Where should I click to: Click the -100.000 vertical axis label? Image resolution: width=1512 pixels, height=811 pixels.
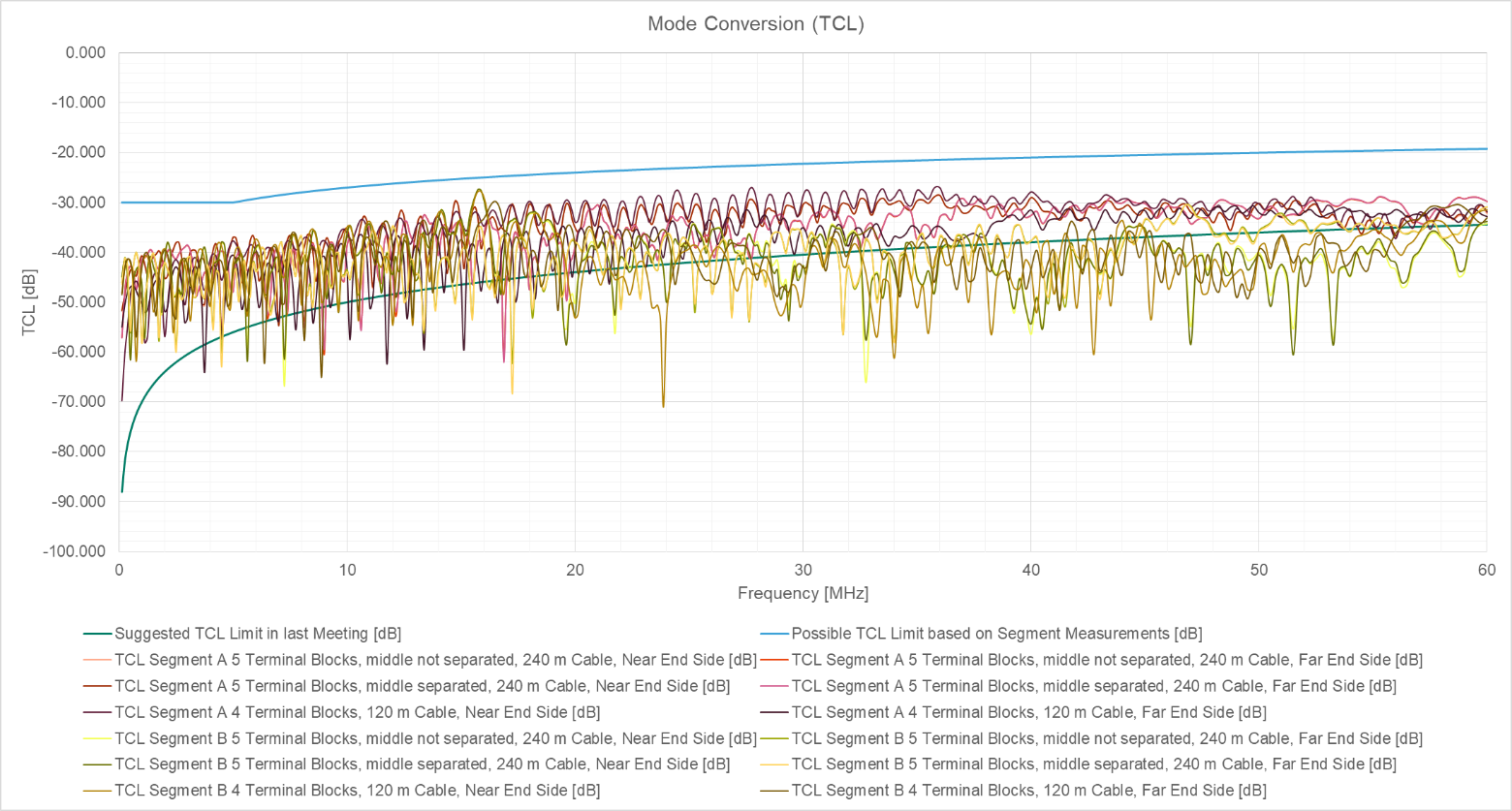point(75,551)
